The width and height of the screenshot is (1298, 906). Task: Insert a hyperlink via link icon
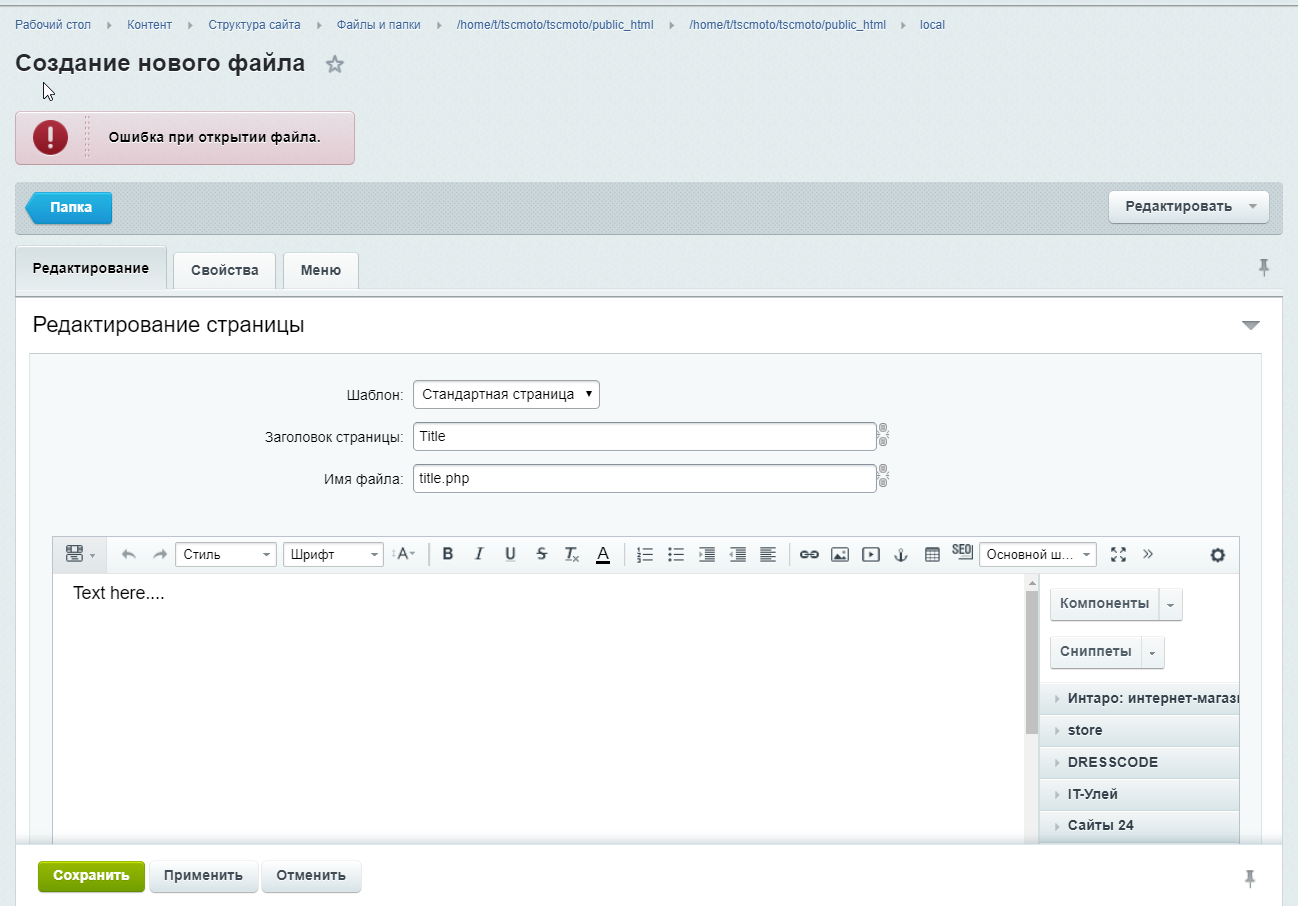[x=809, y=554]
